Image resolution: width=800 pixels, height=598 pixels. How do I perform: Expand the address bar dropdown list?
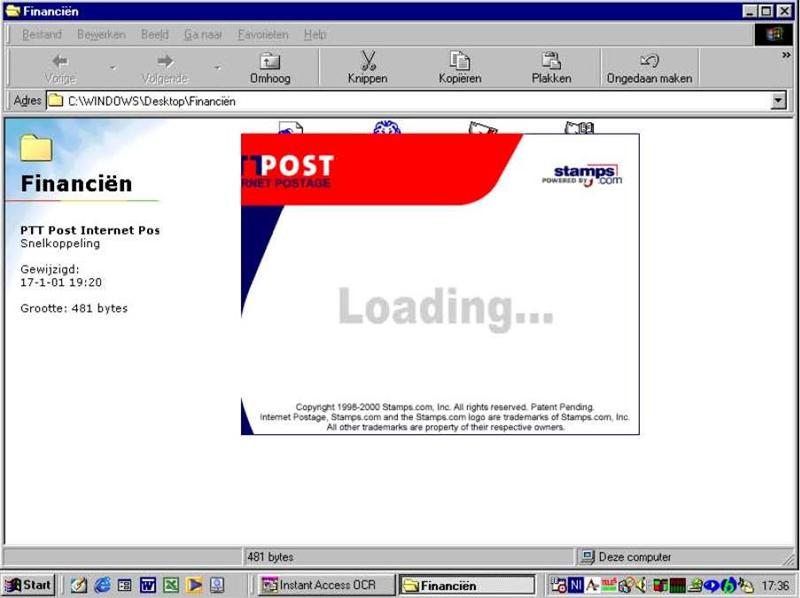pos(778,101)
